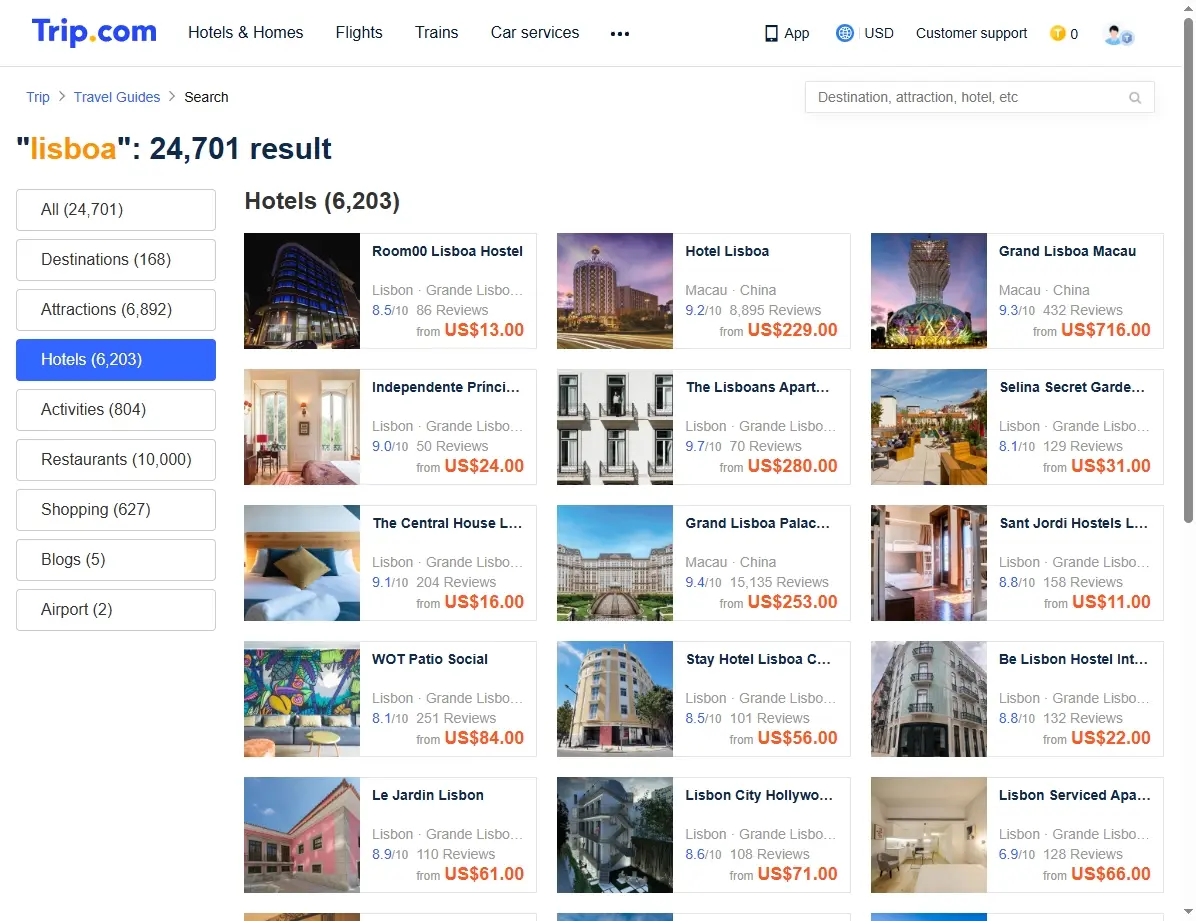Click the Sant Jordi Hostels L... title
The width and height of the screenshot is (1196, 921).
(x=1073, y=523)
